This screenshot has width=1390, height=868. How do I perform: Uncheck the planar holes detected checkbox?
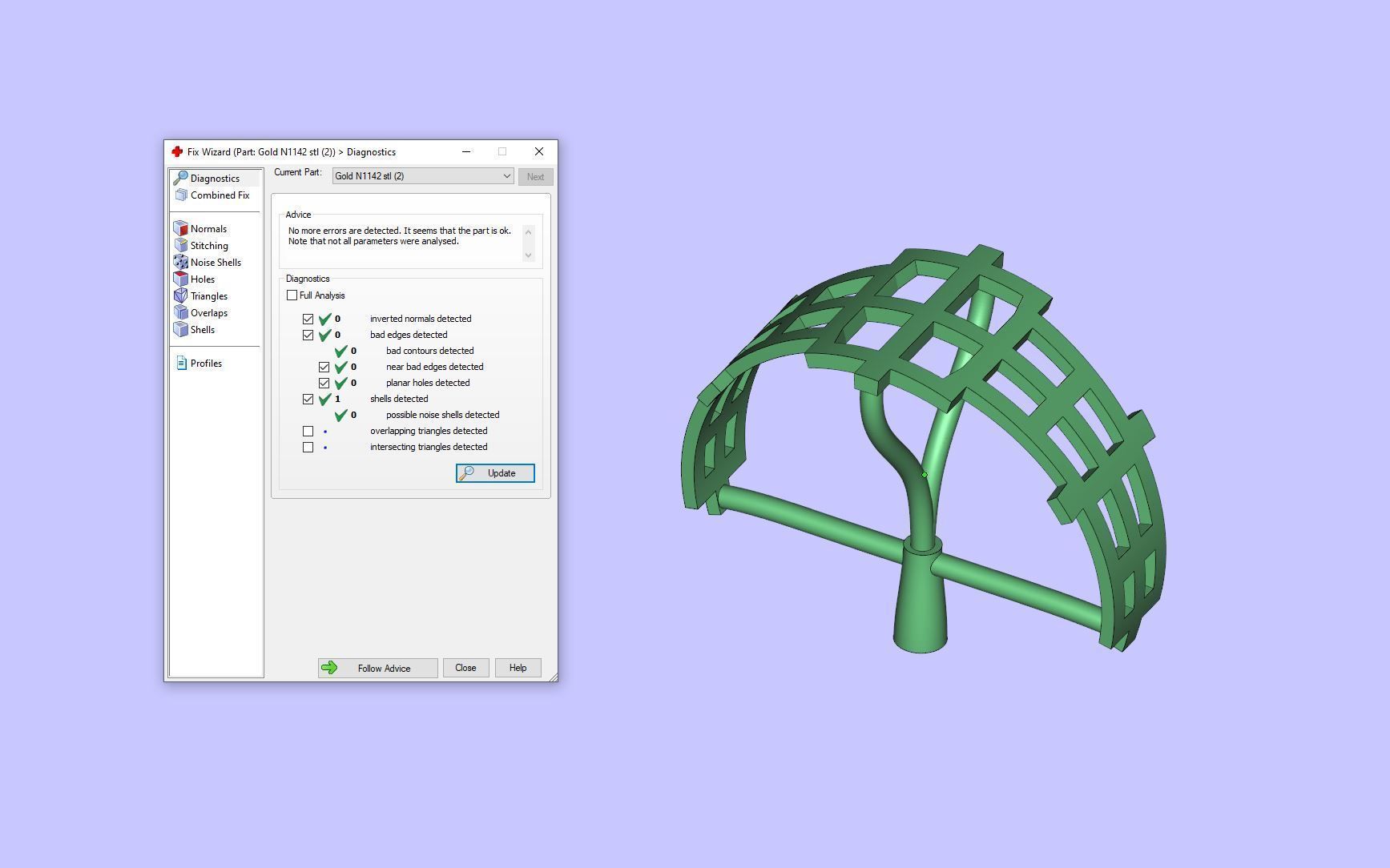pos(324,383)
